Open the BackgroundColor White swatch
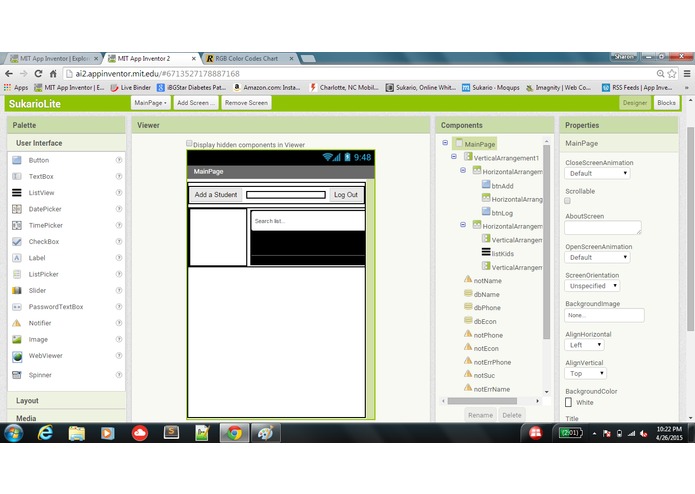 [569, 402]
